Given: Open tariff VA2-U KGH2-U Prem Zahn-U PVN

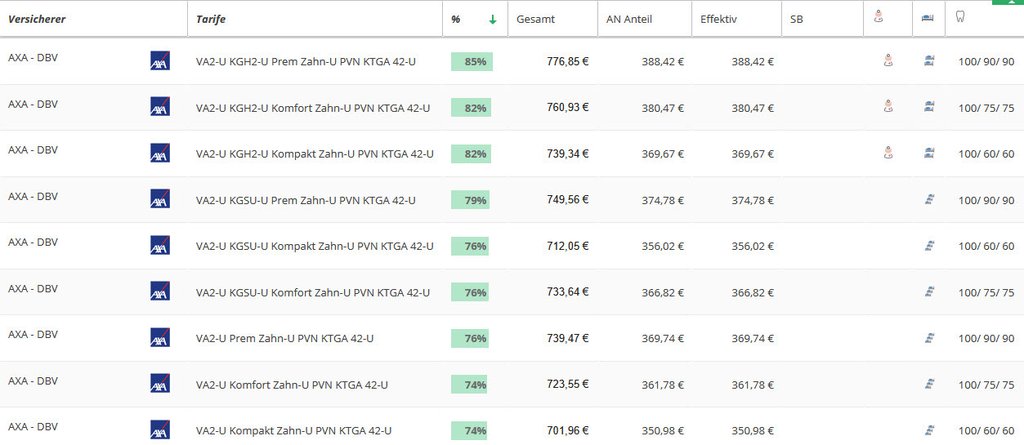Looking at the screenshot, I should click(x=306, y=62).
